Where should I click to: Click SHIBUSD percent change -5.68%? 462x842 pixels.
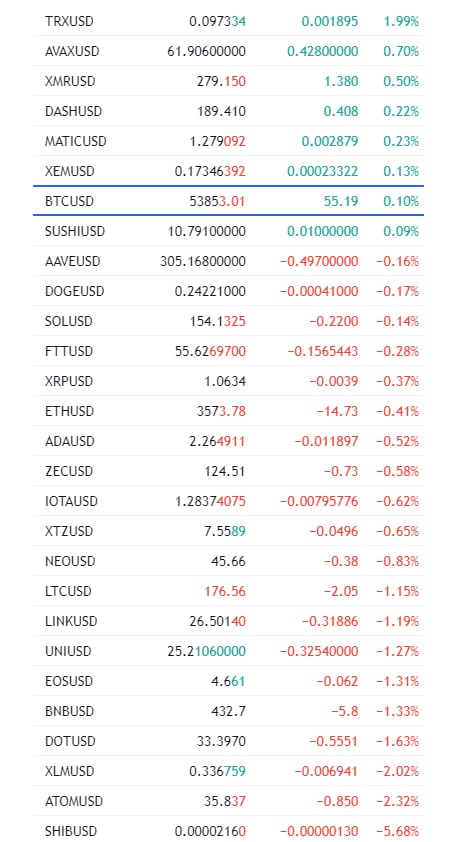tap(398, 831)
